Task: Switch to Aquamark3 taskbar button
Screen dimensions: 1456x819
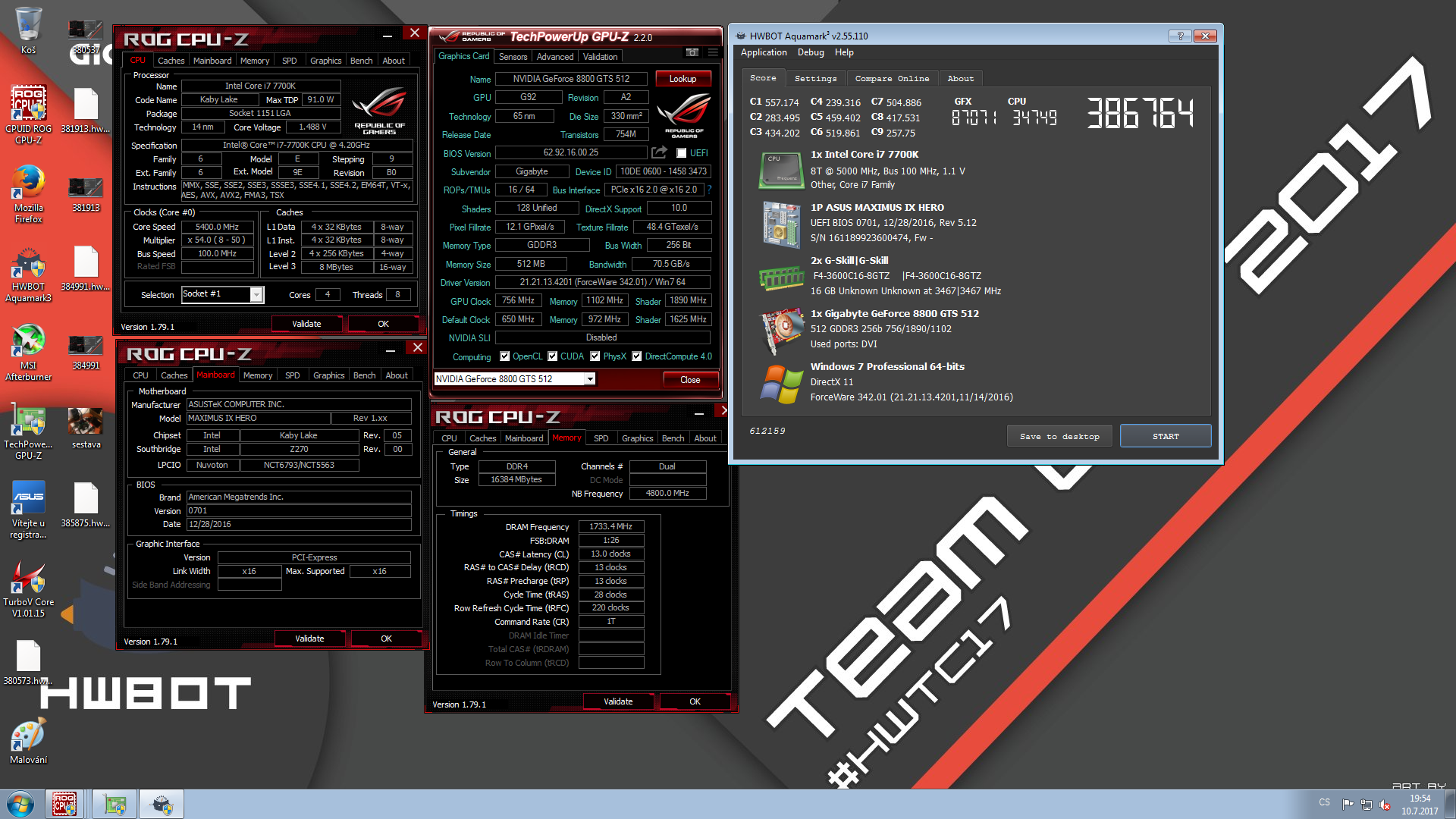Action: coord(162,804)
